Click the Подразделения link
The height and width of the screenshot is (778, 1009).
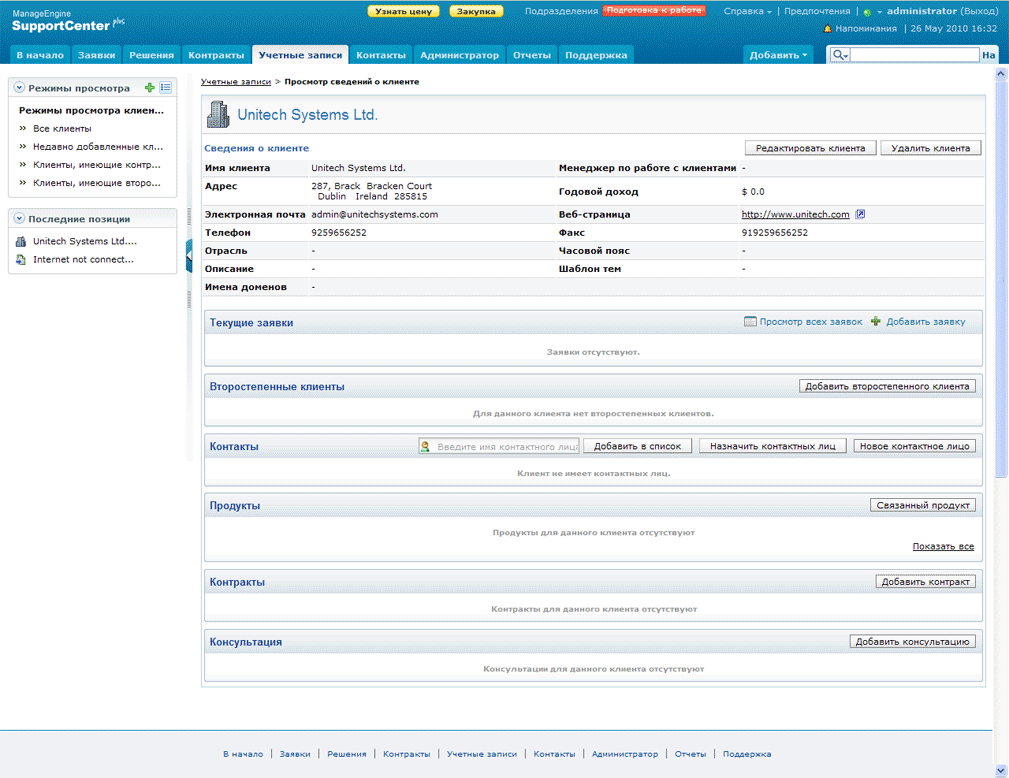pyautogui.click(x=561, y=11)
